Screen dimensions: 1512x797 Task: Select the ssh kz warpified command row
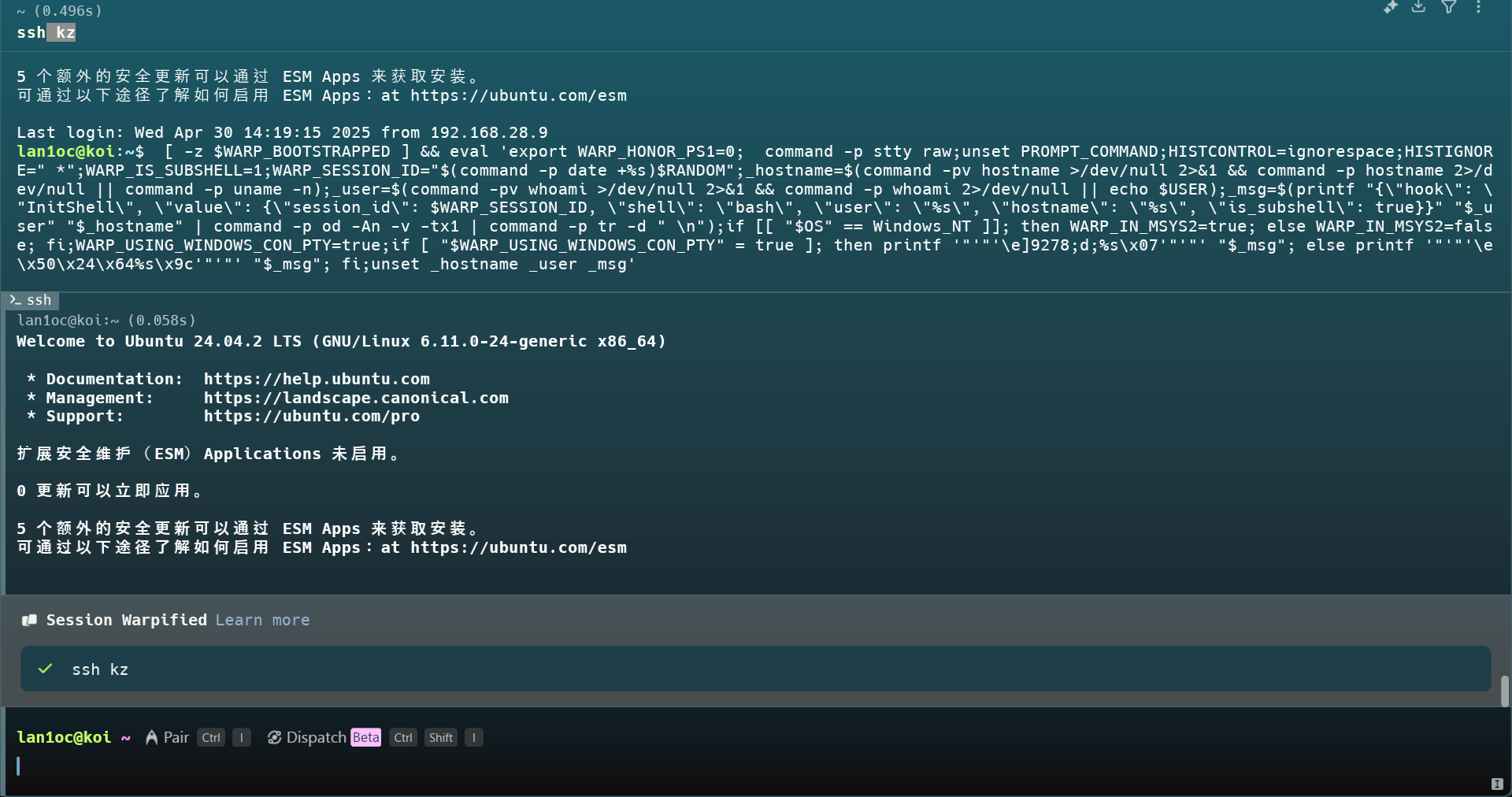(x=754, y=669)
